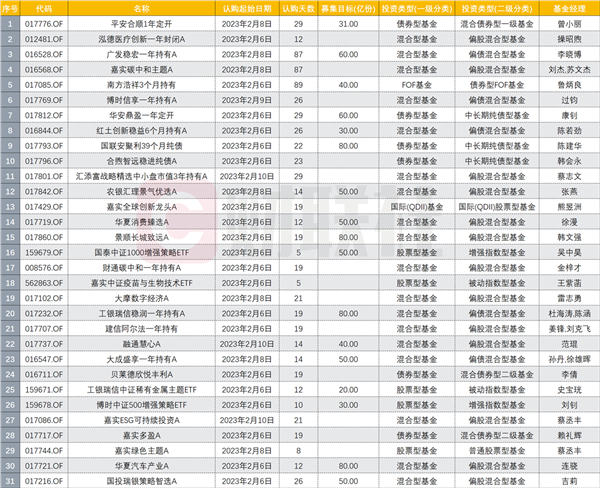The height and width of the screenshot is (488, 600).
Task: Click code cell 159679.OF
Action: pyautogui.click(x=44, y=253)
